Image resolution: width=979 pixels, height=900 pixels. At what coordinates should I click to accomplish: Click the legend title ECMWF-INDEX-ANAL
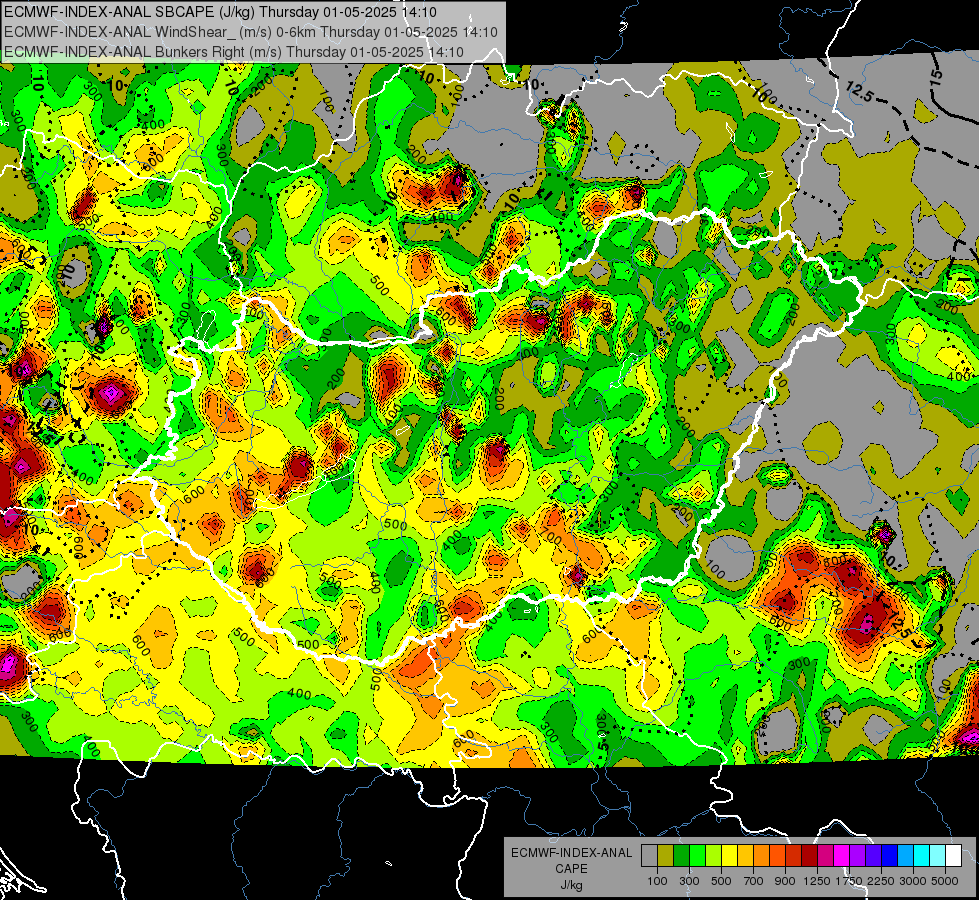[571, 853]
